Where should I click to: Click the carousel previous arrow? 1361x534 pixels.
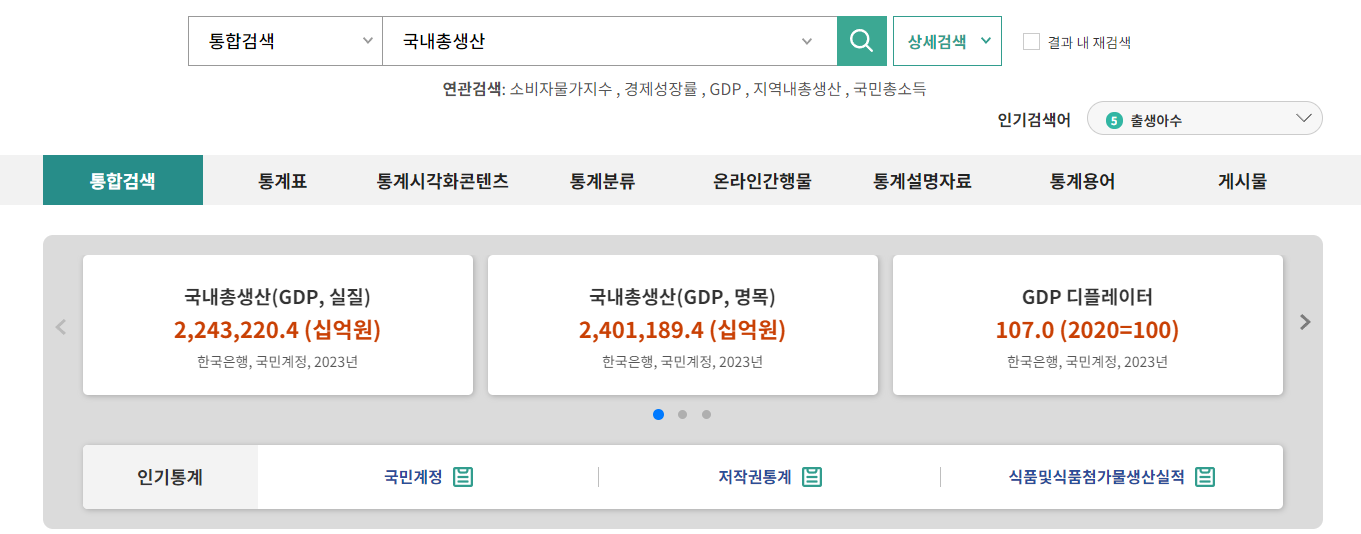61,326
